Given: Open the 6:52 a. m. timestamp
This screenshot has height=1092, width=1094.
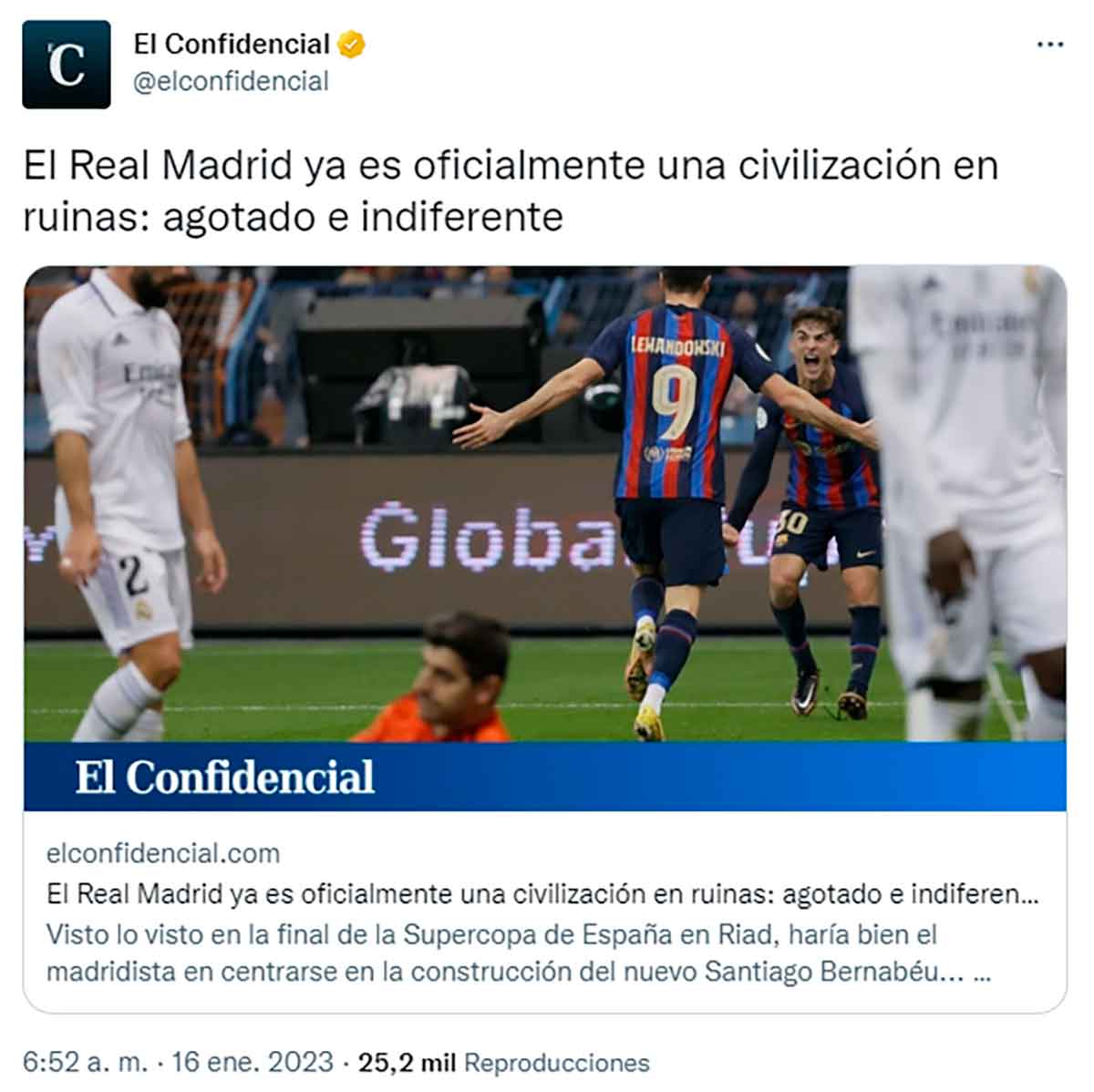Looking at the screenshot, I should (85, 1063).
